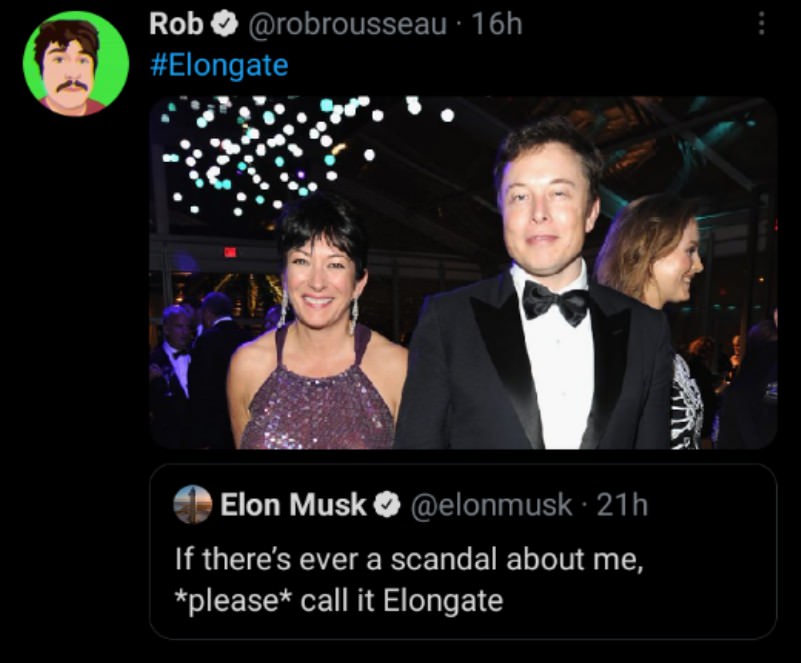Click the black bow tie in the photo

pos(556,301)
